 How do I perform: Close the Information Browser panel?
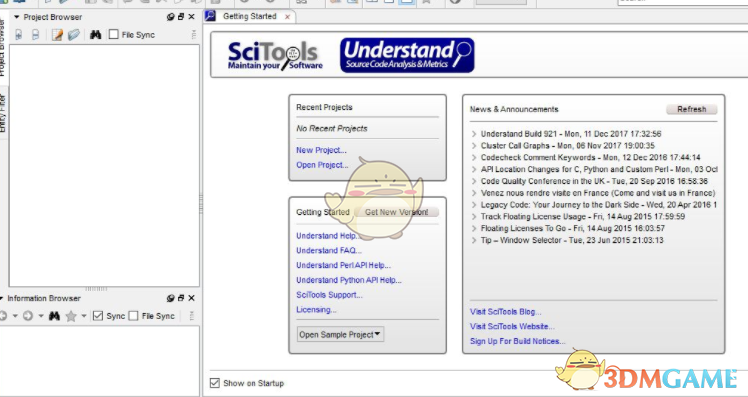coord(191,298)
